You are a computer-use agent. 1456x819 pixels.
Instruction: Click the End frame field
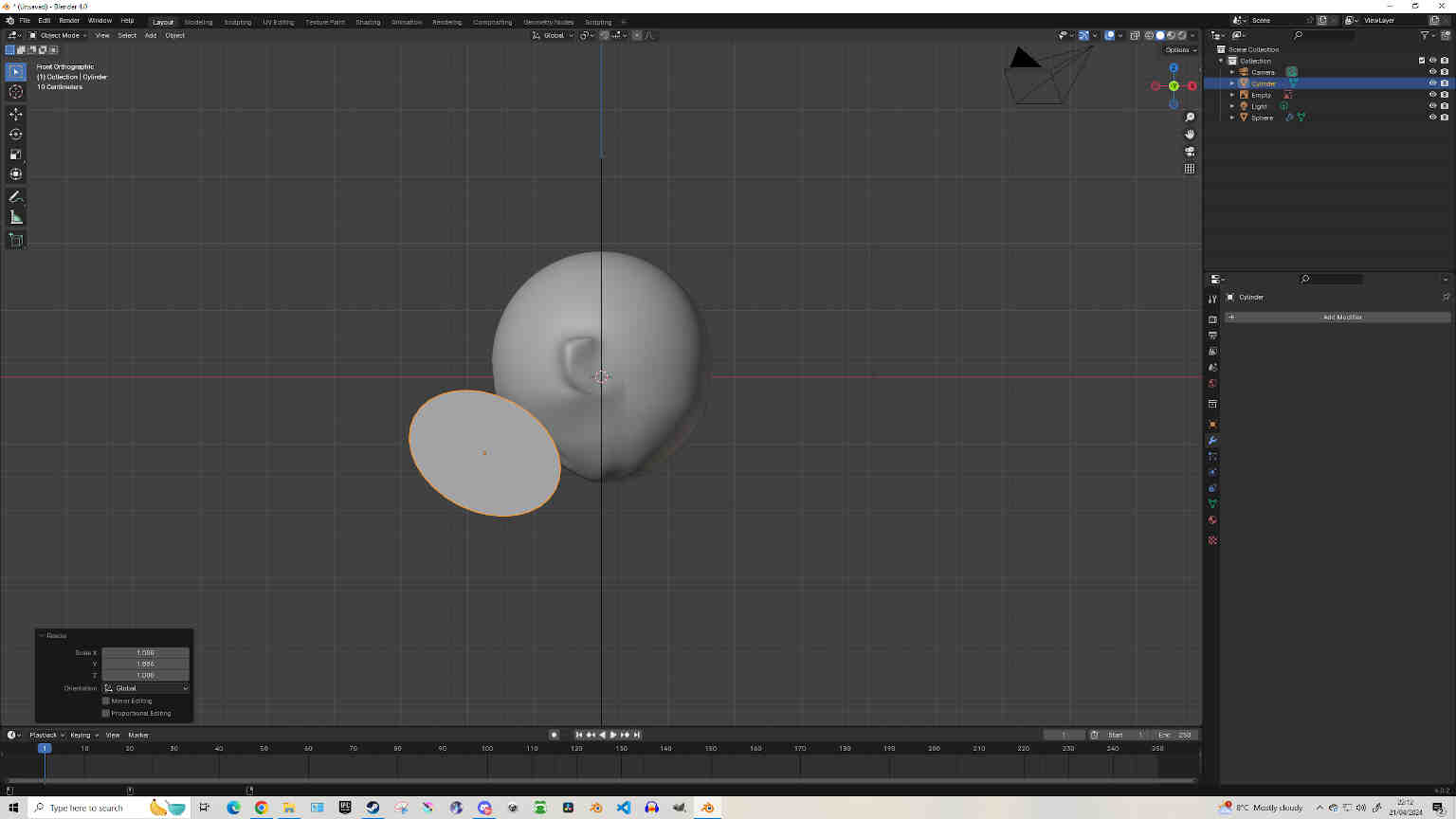(1175, 735)
